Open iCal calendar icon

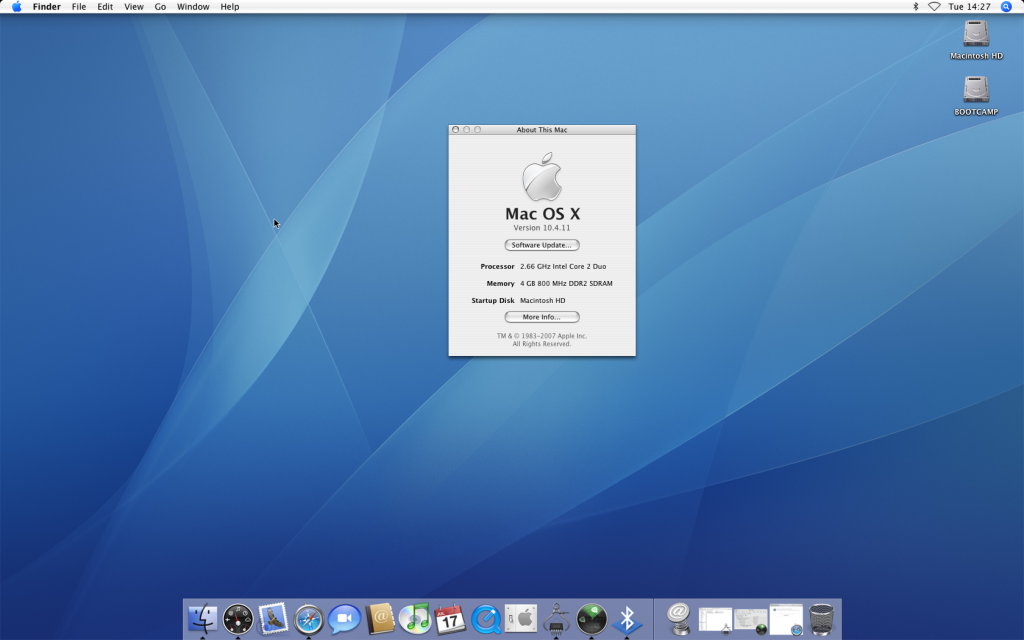pos(450,618)
